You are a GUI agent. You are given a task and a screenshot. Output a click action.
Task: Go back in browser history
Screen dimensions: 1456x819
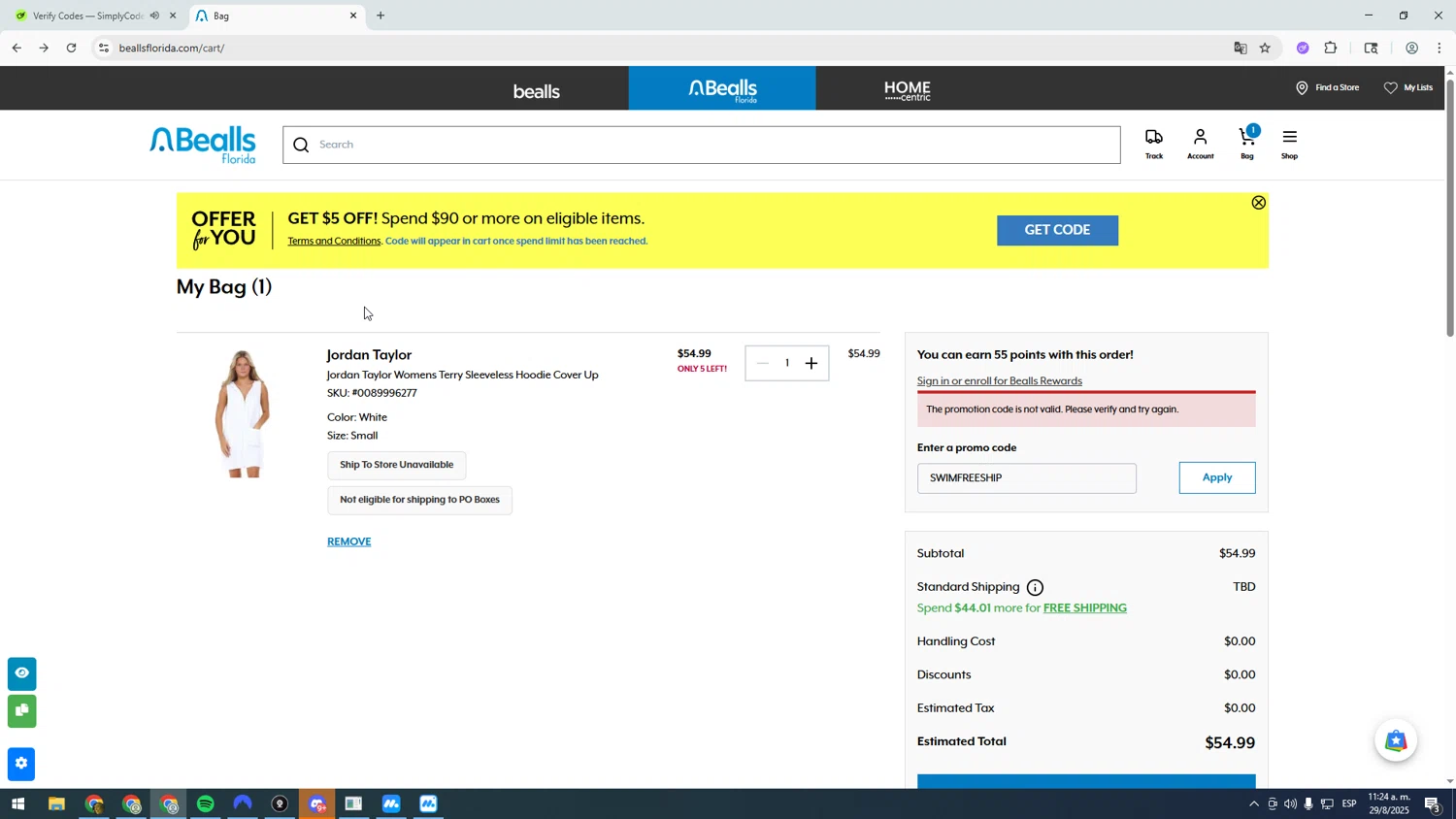click(17, 48)
